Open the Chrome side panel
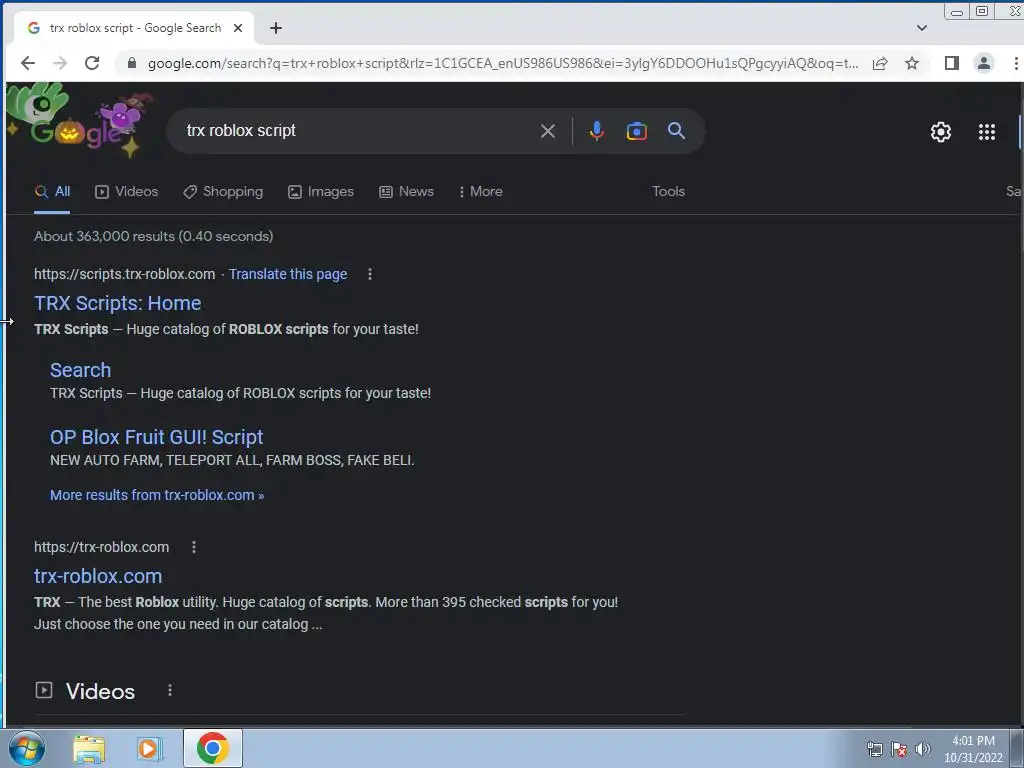Screen dimensions: 1024x768 [952, 63]
